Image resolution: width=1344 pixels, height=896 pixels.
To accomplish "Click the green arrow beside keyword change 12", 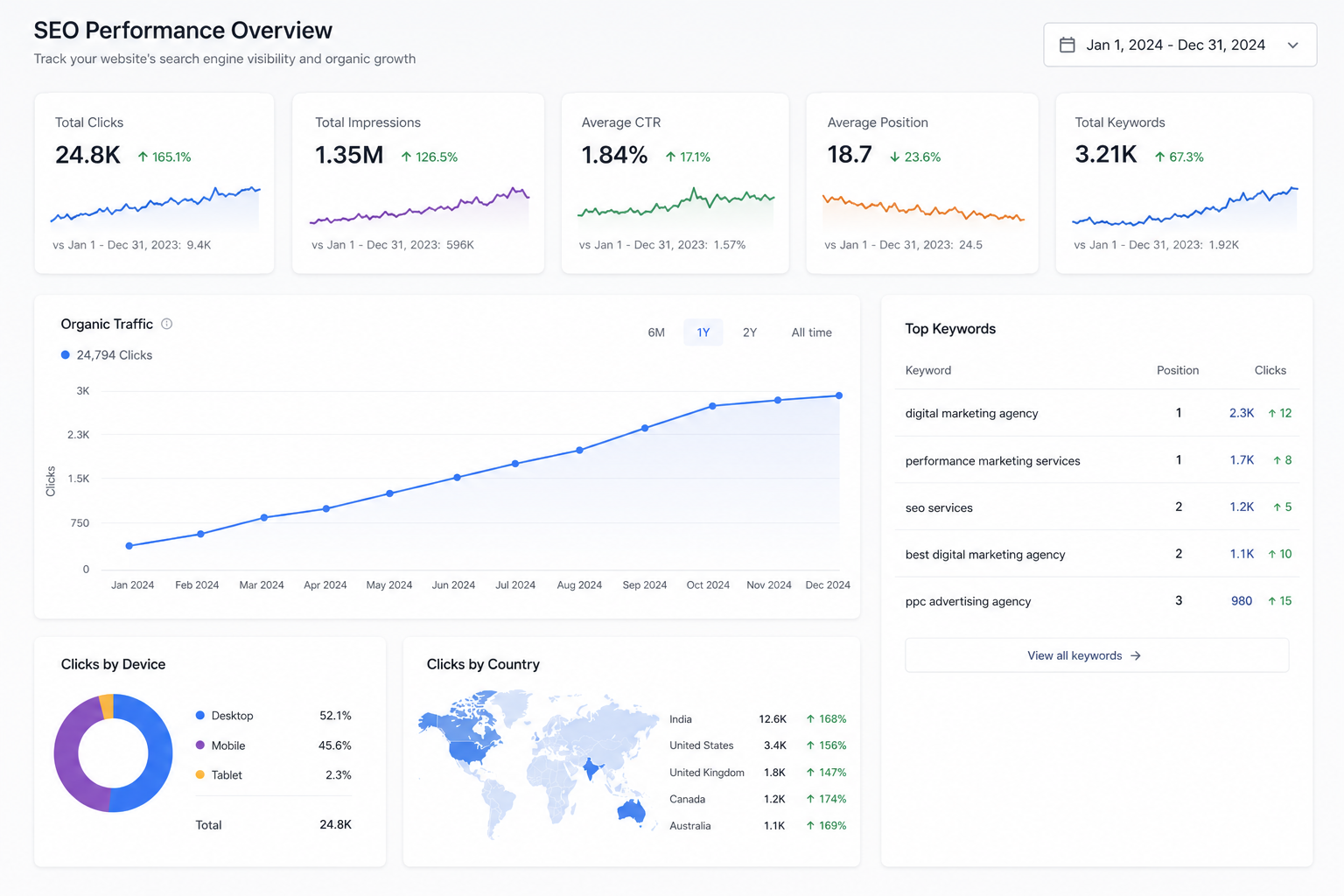I will pos(1272,413).
